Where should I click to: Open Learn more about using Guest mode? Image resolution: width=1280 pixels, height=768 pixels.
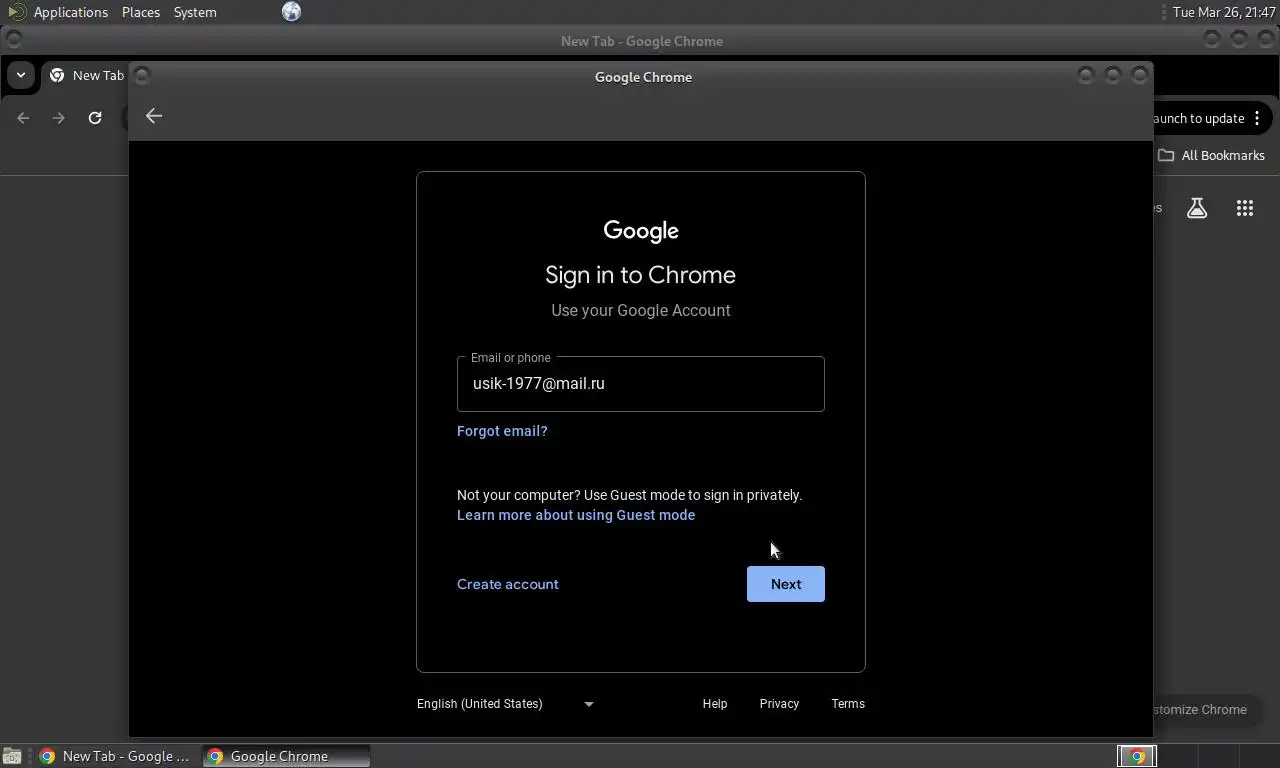tap(576, 515)
